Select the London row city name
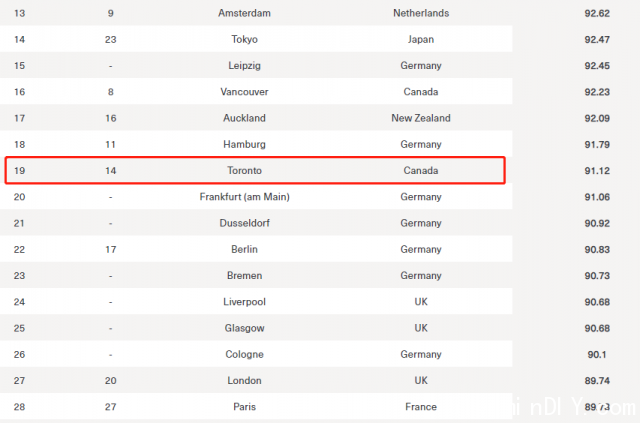Viewport: 640px width, 423px height. click(244, 381)
